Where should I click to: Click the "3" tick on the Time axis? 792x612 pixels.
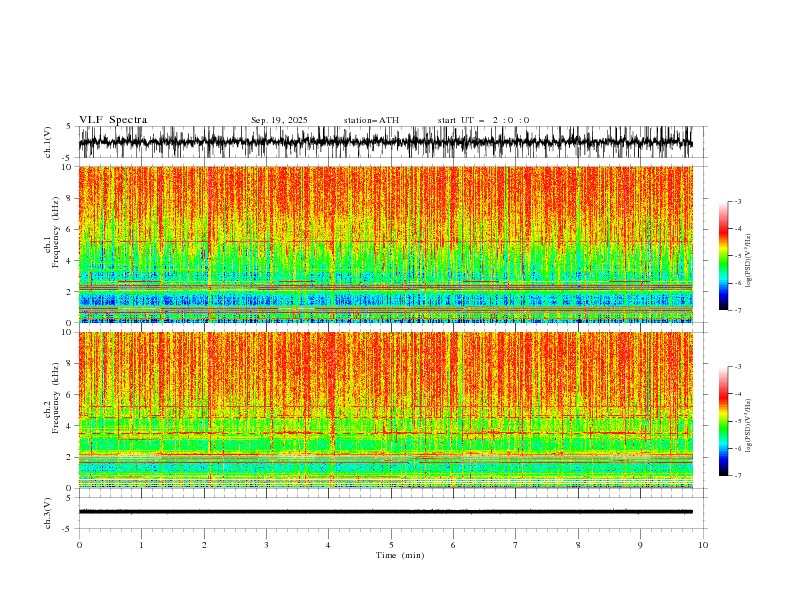point(266,545)
